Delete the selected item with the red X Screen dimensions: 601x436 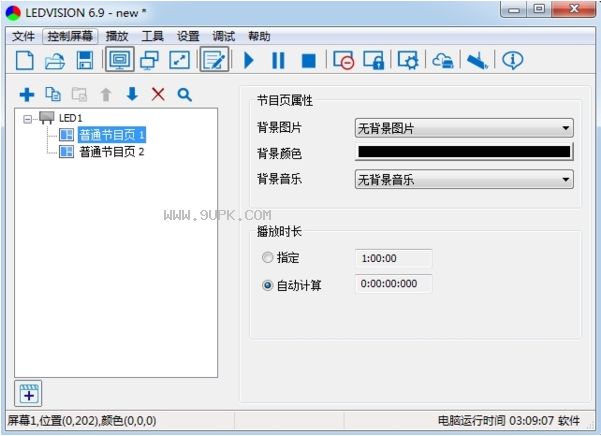(x=158, y=94)
